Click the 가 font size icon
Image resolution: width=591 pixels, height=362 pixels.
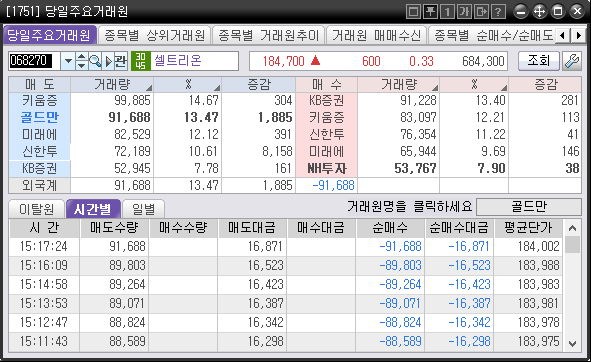[x=464, y=12]
